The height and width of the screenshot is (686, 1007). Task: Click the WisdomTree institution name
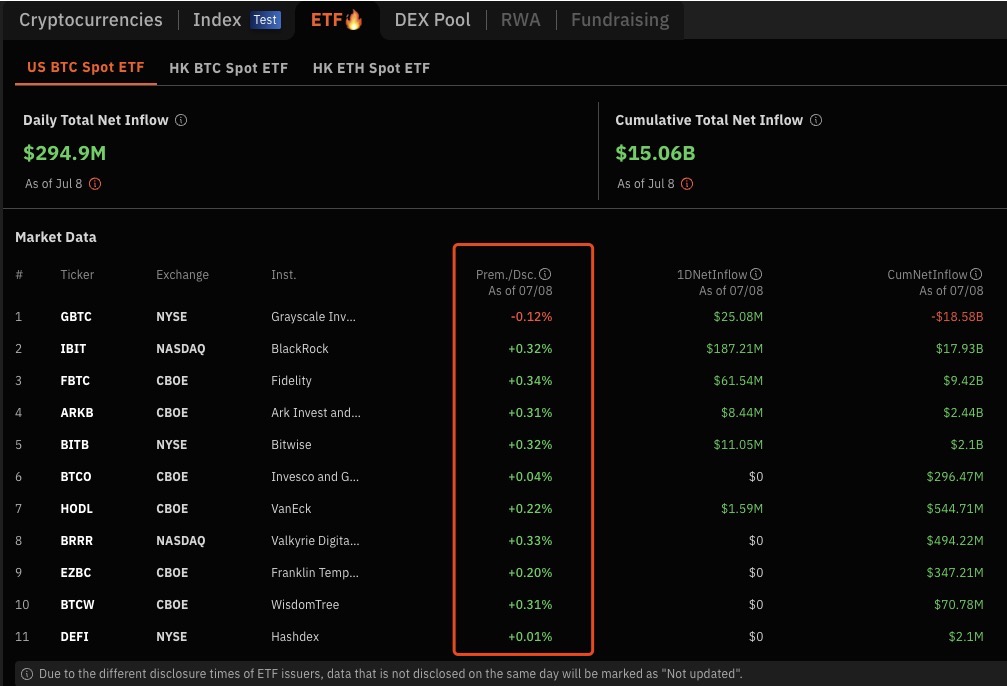pos(305,605)
